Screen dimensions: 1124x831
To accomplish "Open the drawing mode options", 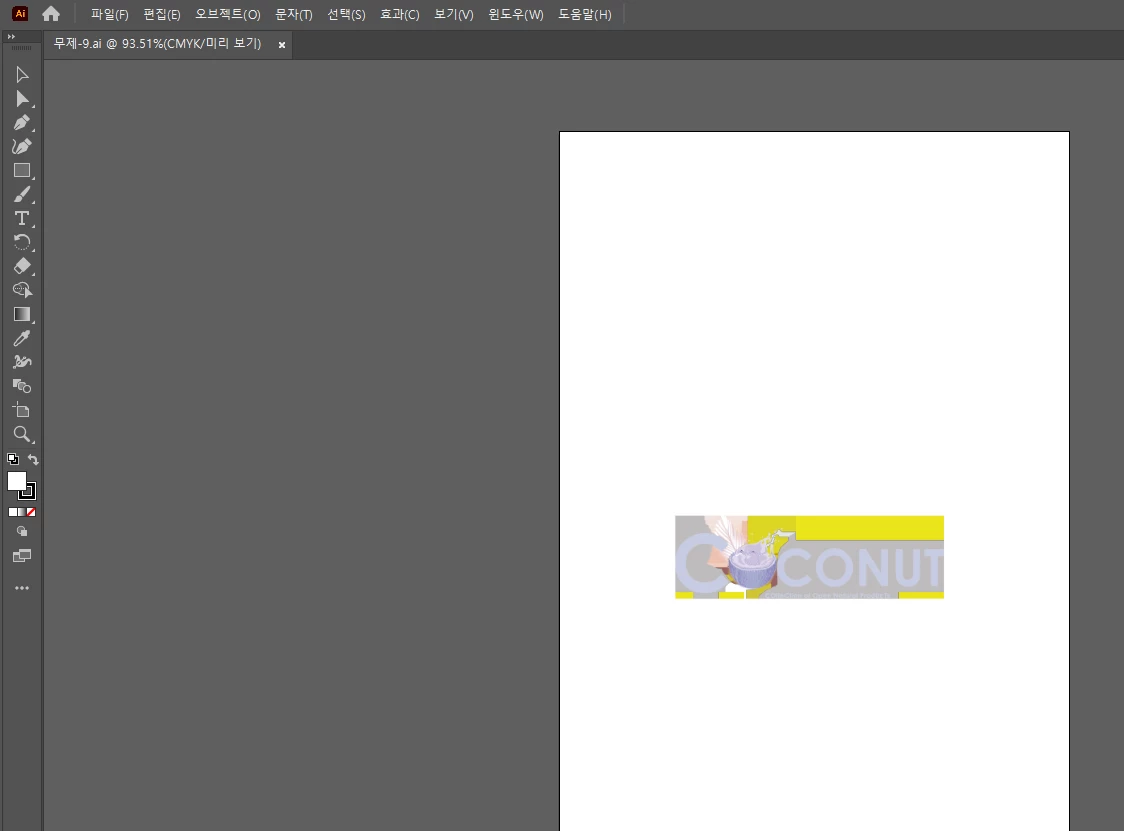I will point(22,531).
